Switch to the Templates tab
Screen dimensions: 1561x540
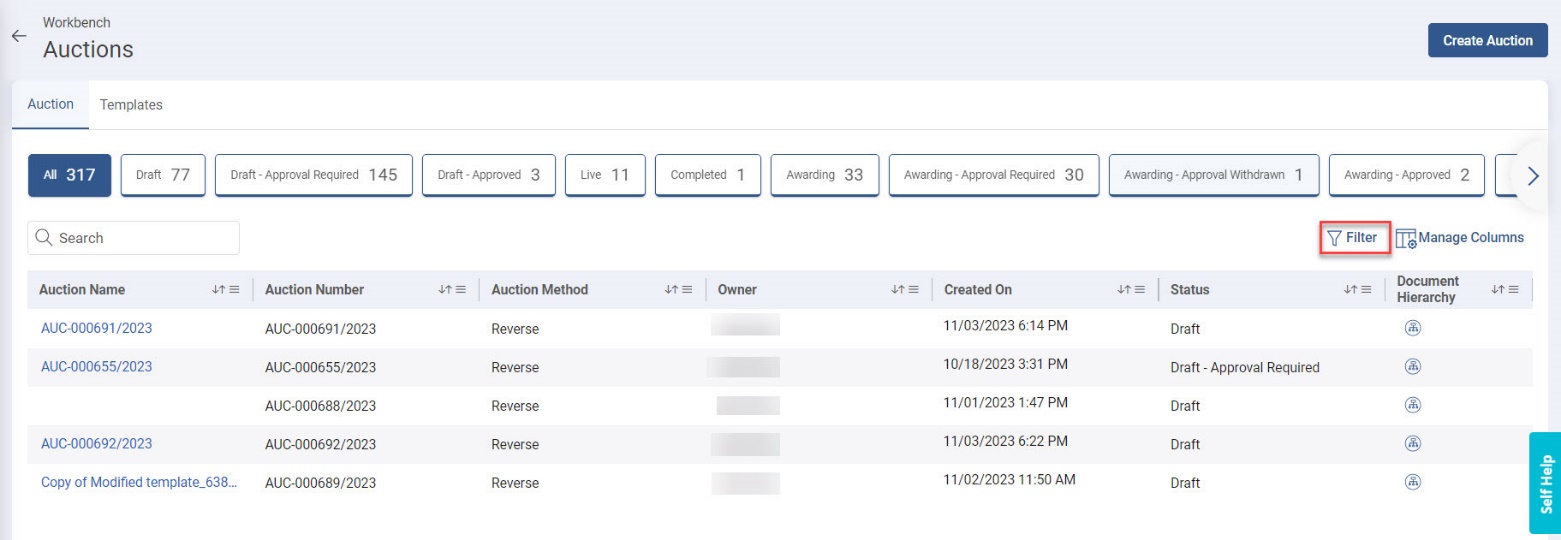[x=131, y=105]
